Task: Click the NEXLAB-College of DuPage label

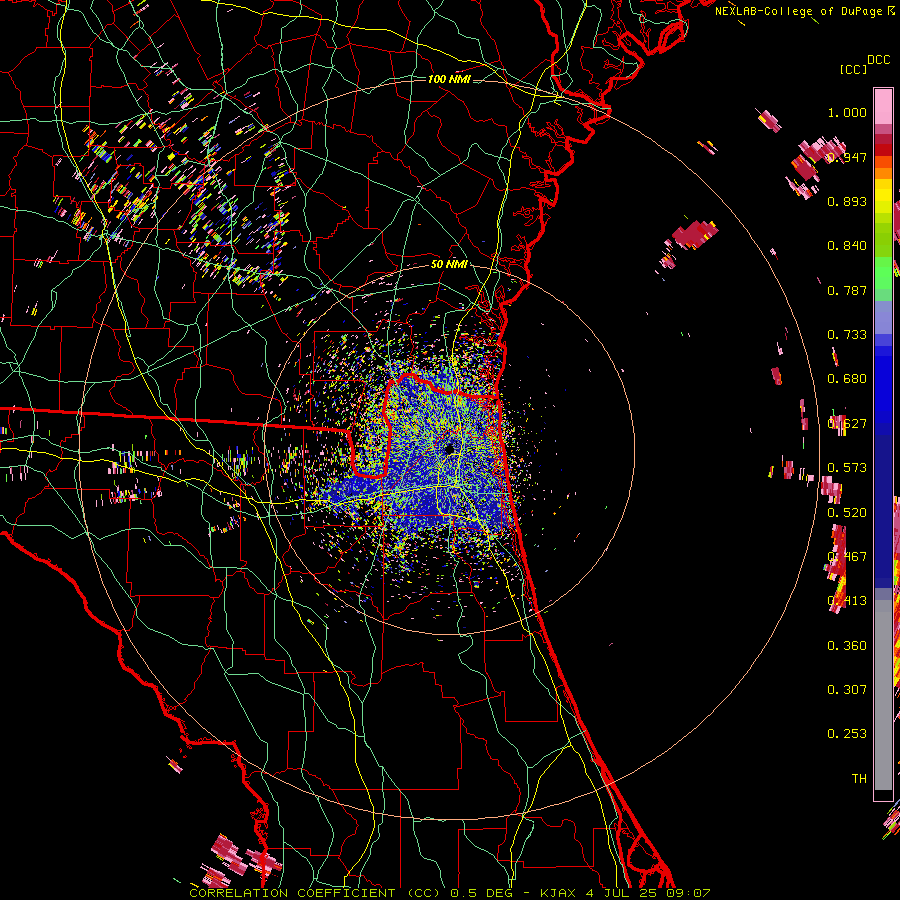Action: pos(799,11)
